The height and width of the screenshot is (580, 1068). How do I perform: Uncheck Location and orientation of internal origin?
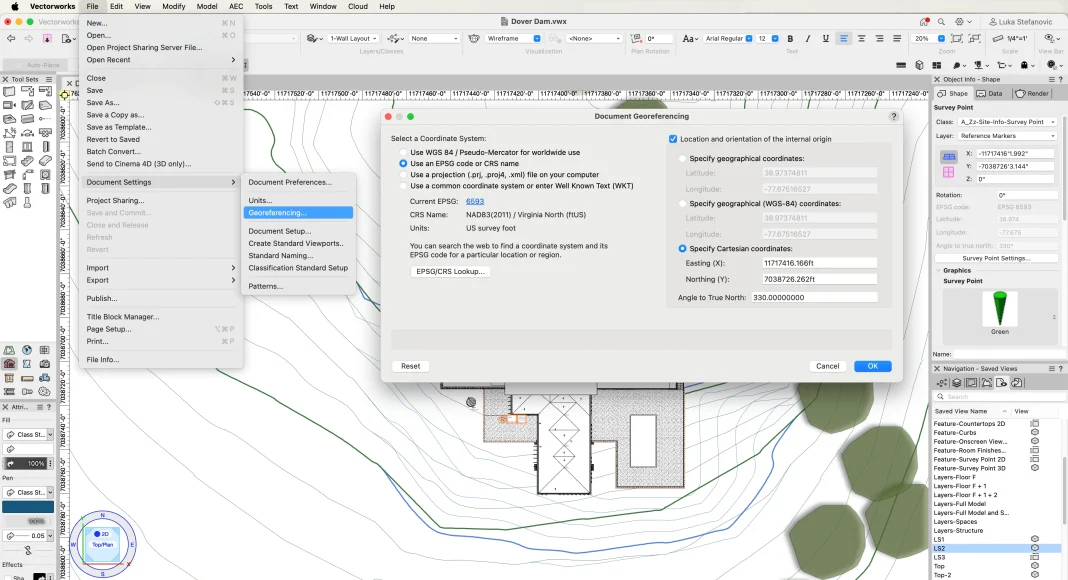(673, 139)
